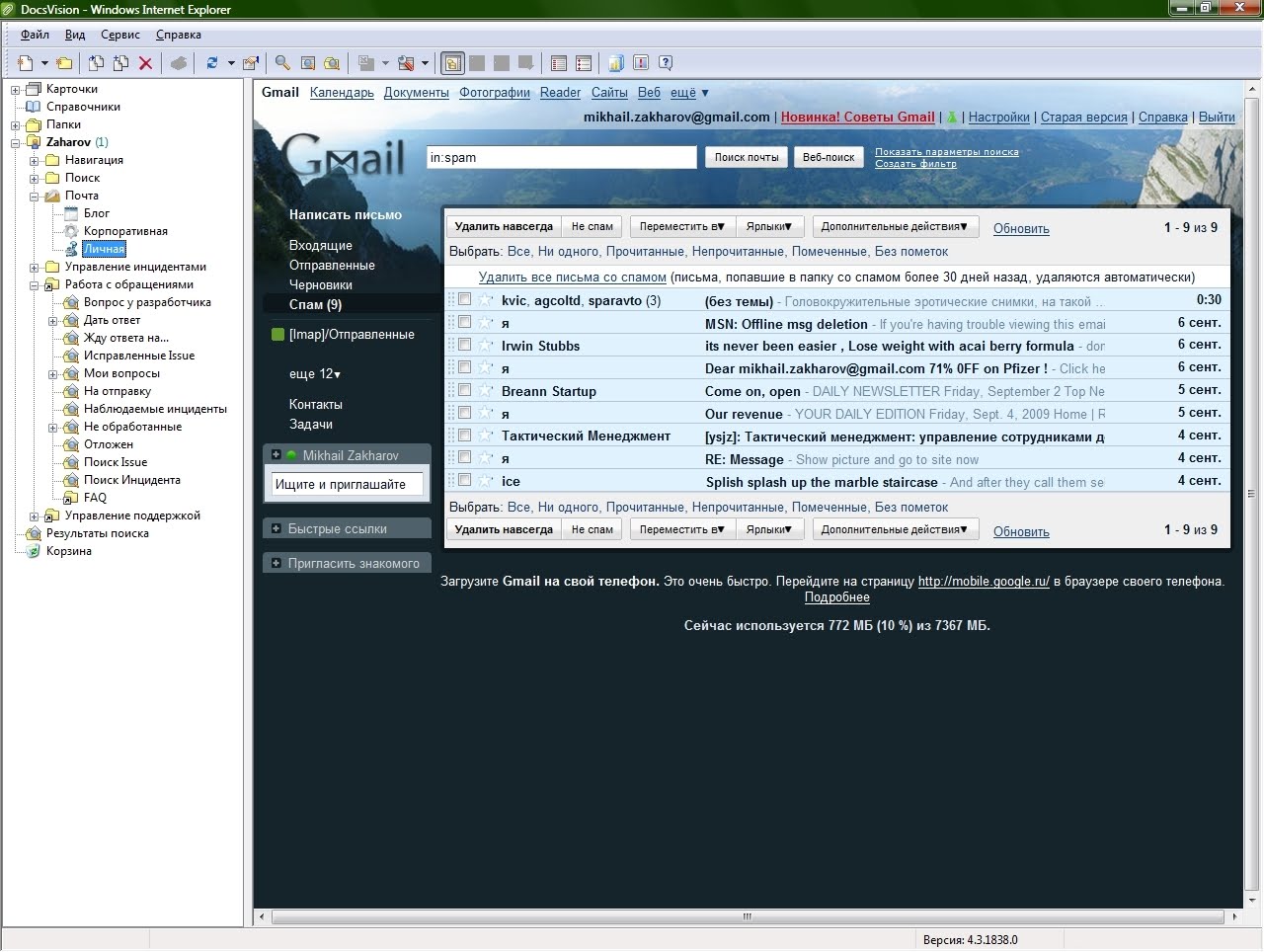Viewport: 1264px width, 952px height.
Task: Click the Ищите и приглашайте field
Action: [347, 484]
